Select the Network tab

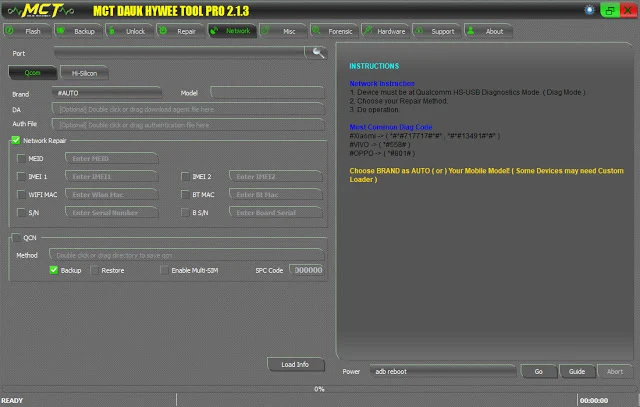tap(232, 31)
